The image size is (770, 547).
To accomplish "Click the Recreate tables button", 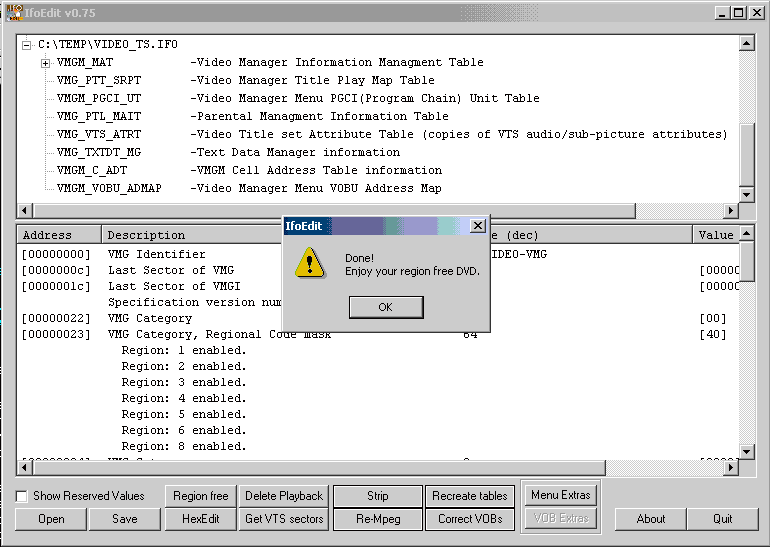I will pos(470,496).
